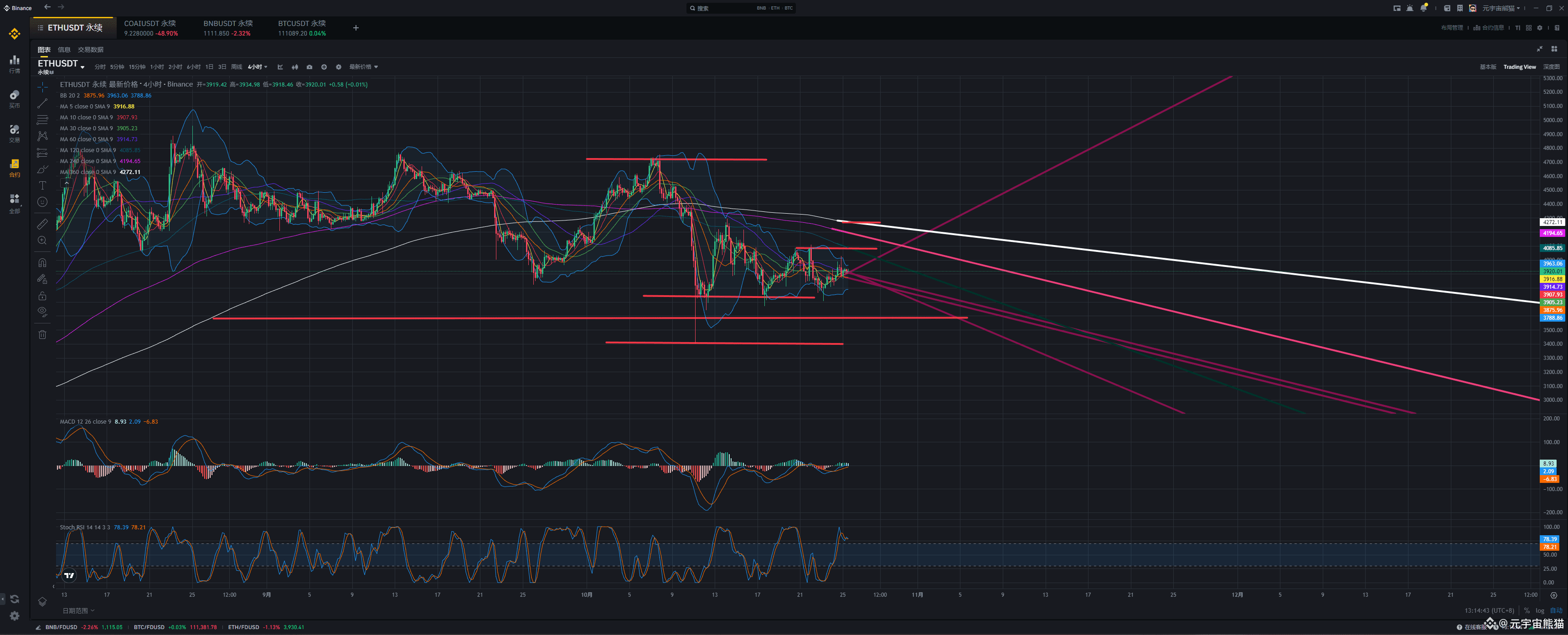This screenshot has width=1568, height=635.
Task: Lock all drawing tools
Action: click(42, 296)
